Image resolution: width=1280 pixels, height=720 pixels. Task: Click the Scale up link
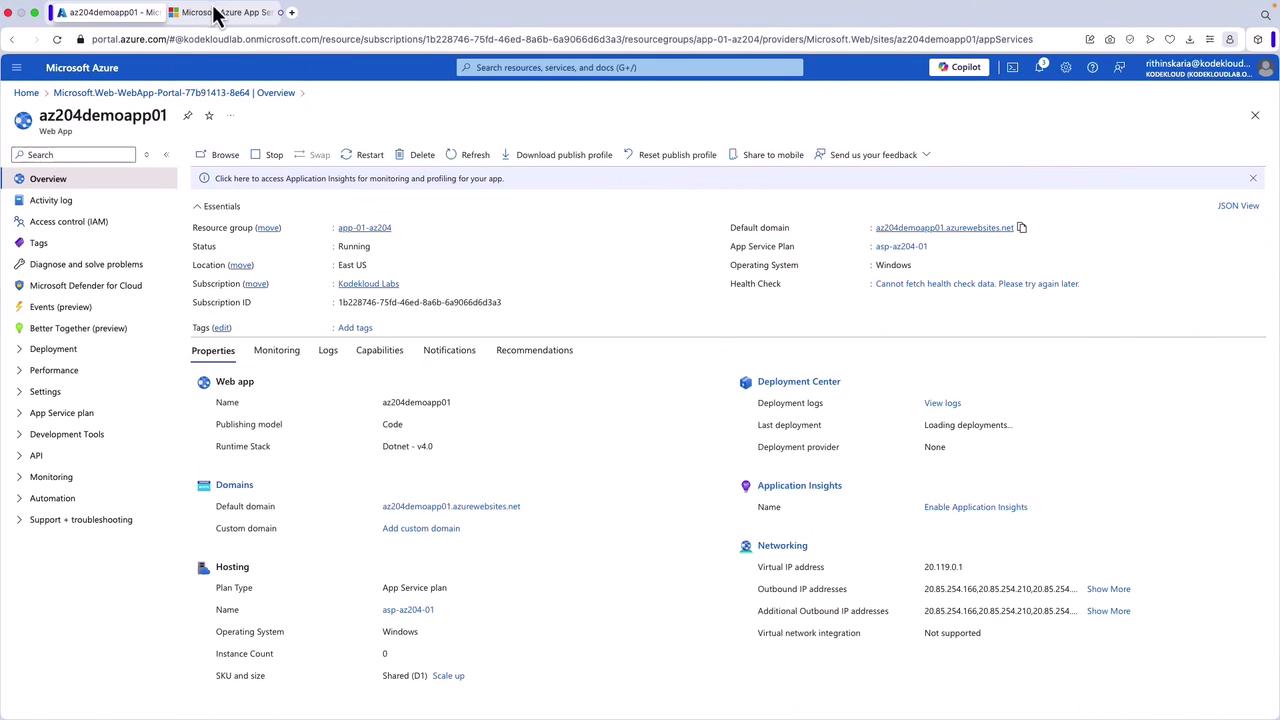[448, 676]
